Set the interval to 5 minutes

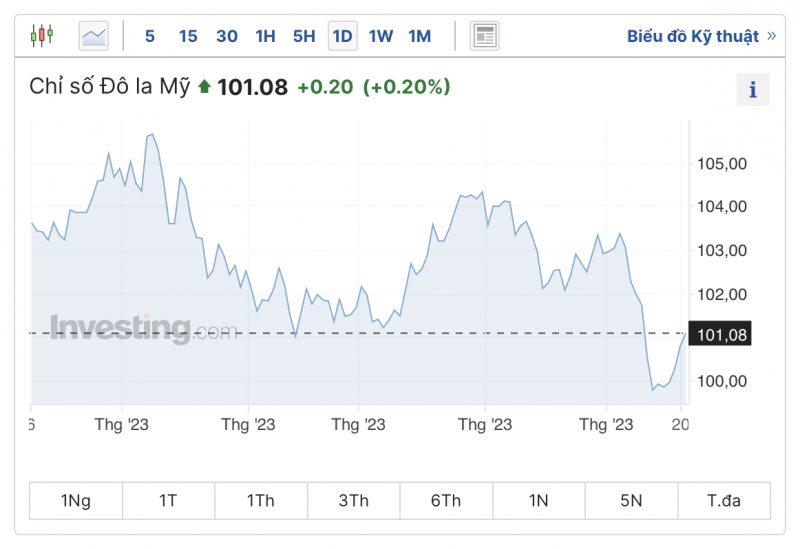click(x=150, y=37)
